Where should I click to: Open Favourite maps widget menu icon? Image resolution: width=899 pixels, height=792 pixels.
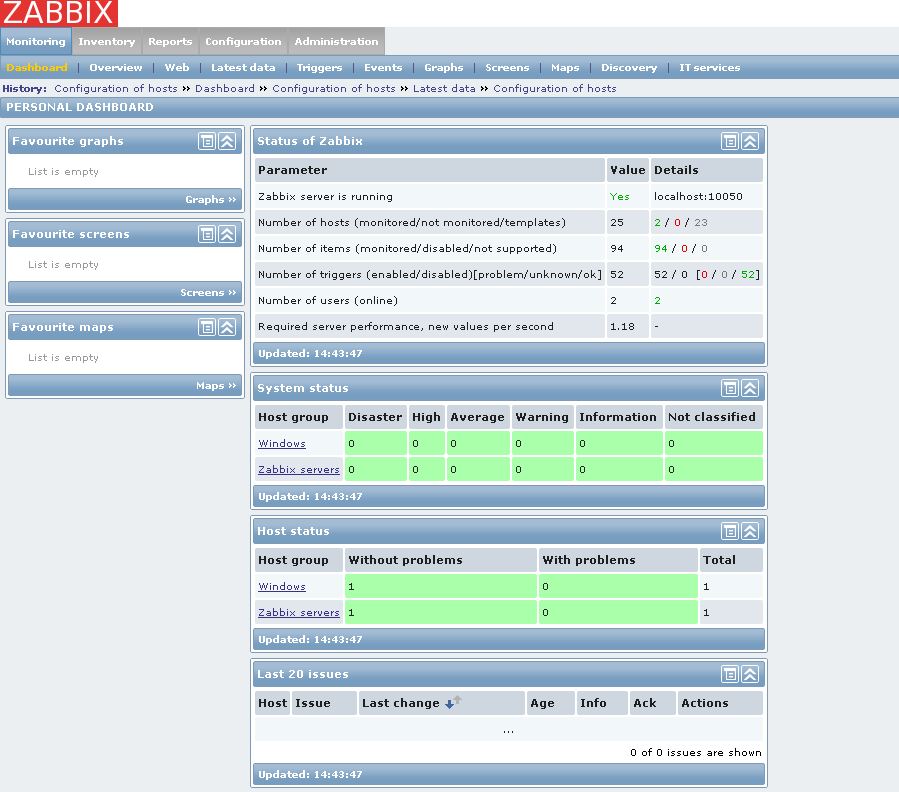[207, 327]
